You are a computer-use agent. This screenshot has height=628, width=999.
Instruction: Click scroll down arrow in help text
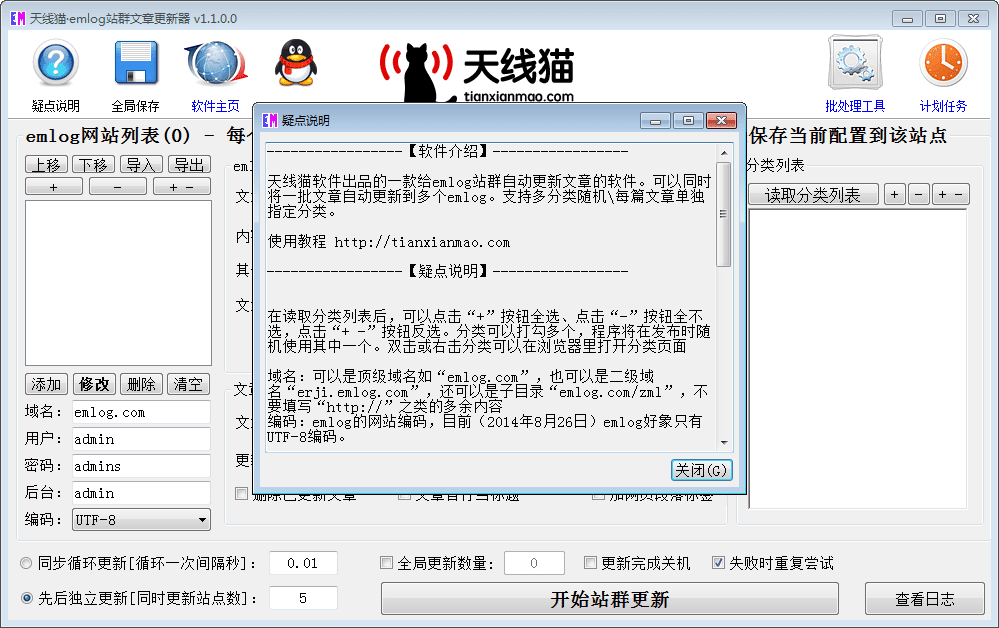(724, 443)
